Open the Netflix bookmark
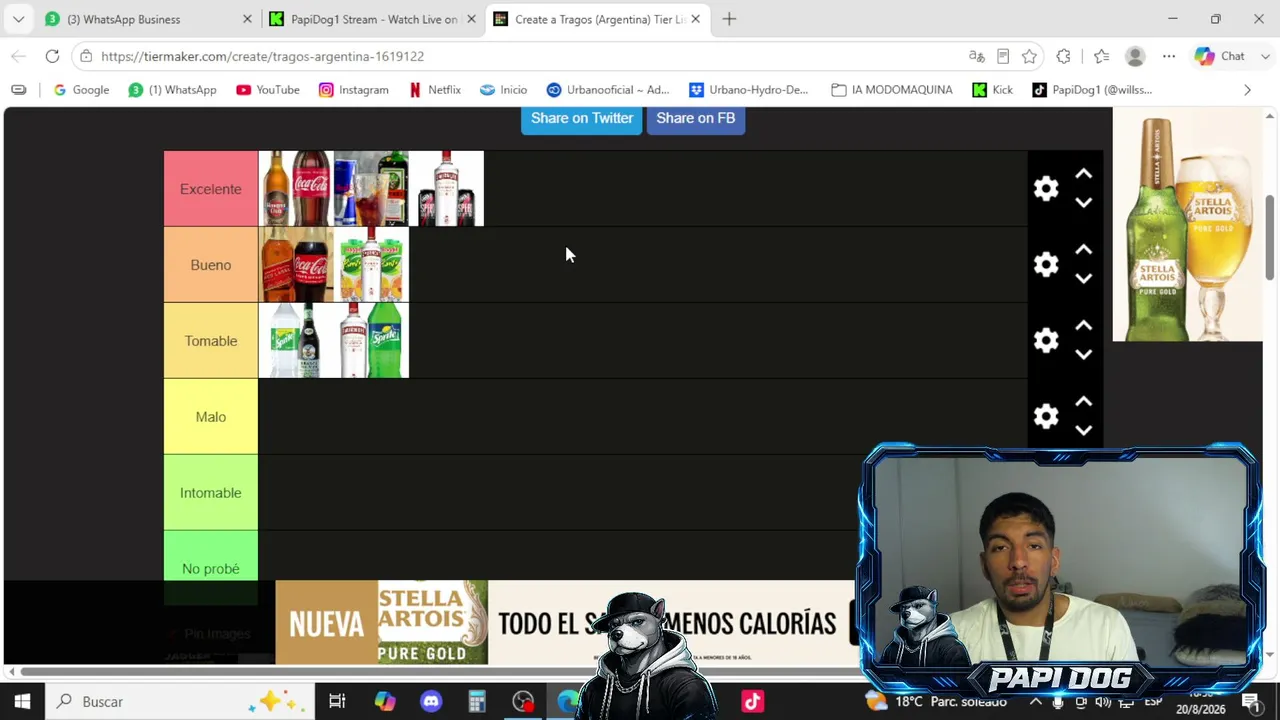The width and height of the screenshot is (1280, 720). pos(434,90)
